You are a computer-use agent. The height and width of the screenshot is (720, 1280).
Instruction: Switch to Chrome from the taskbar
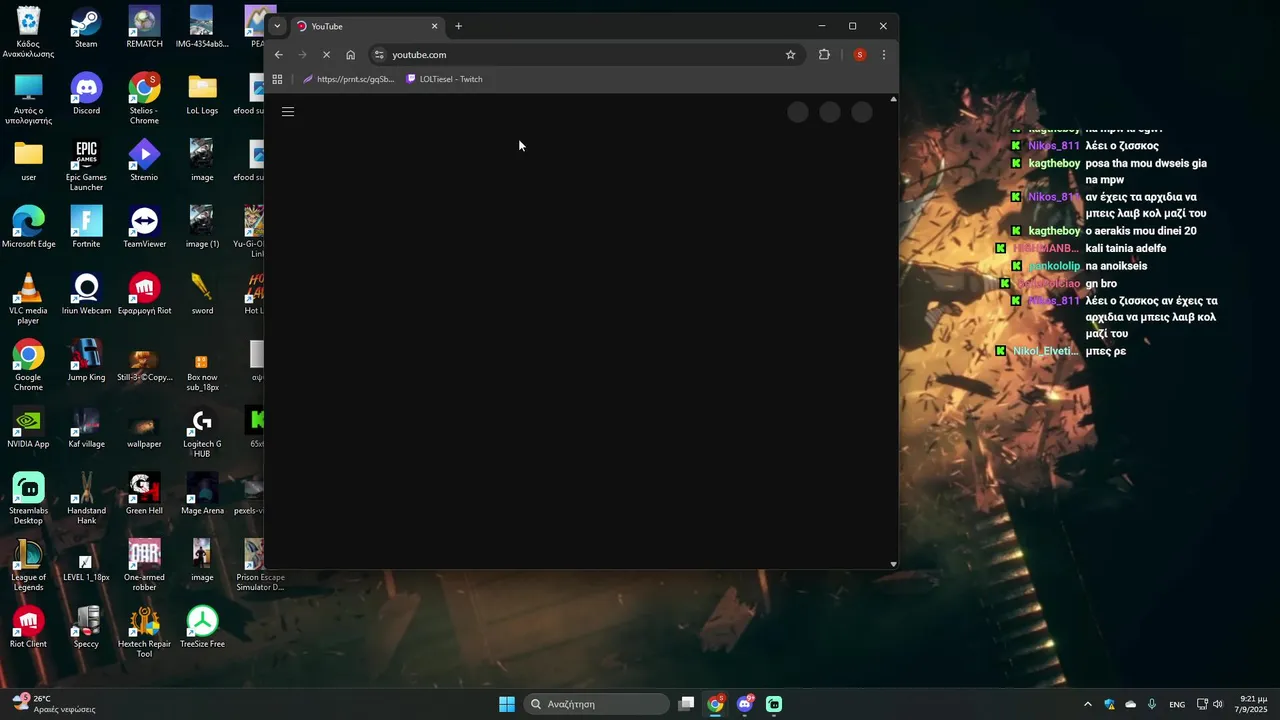tap(715, 704)
